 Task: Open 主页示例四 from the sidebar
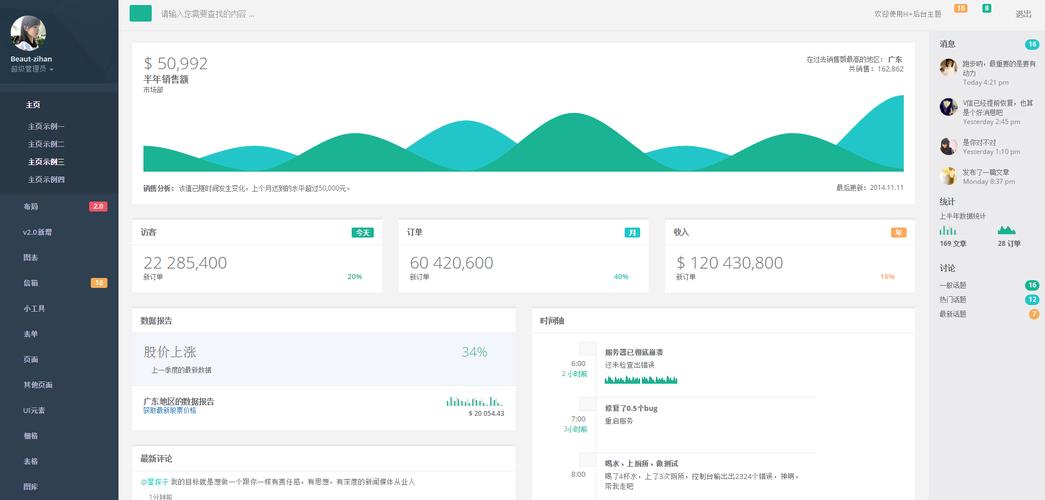point(46,179)
